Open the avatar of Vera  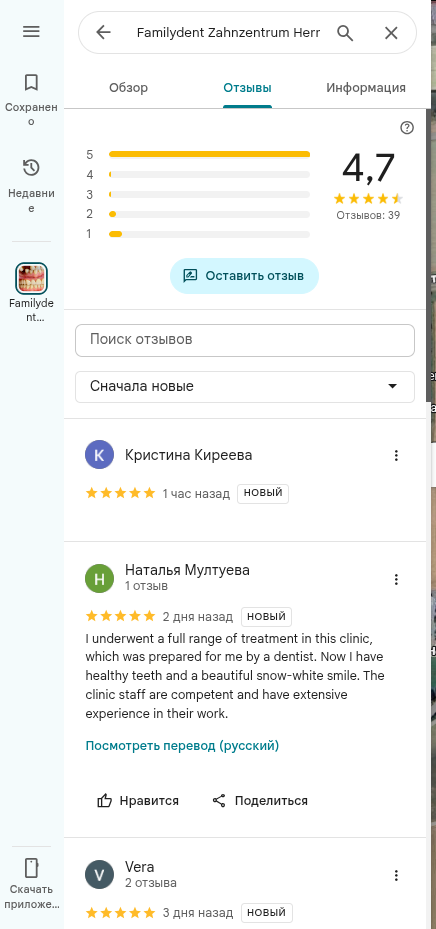[100, 875]
